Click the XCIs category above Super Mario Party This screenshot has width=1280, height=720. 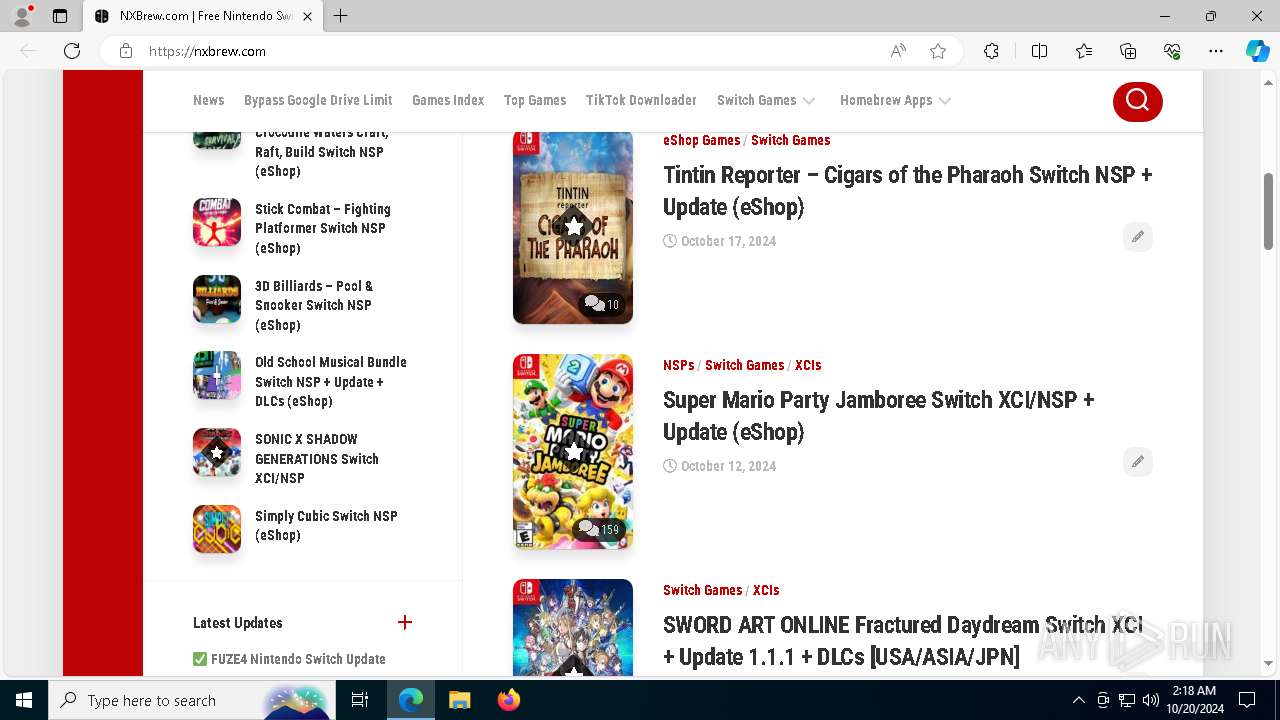point(808,365)
